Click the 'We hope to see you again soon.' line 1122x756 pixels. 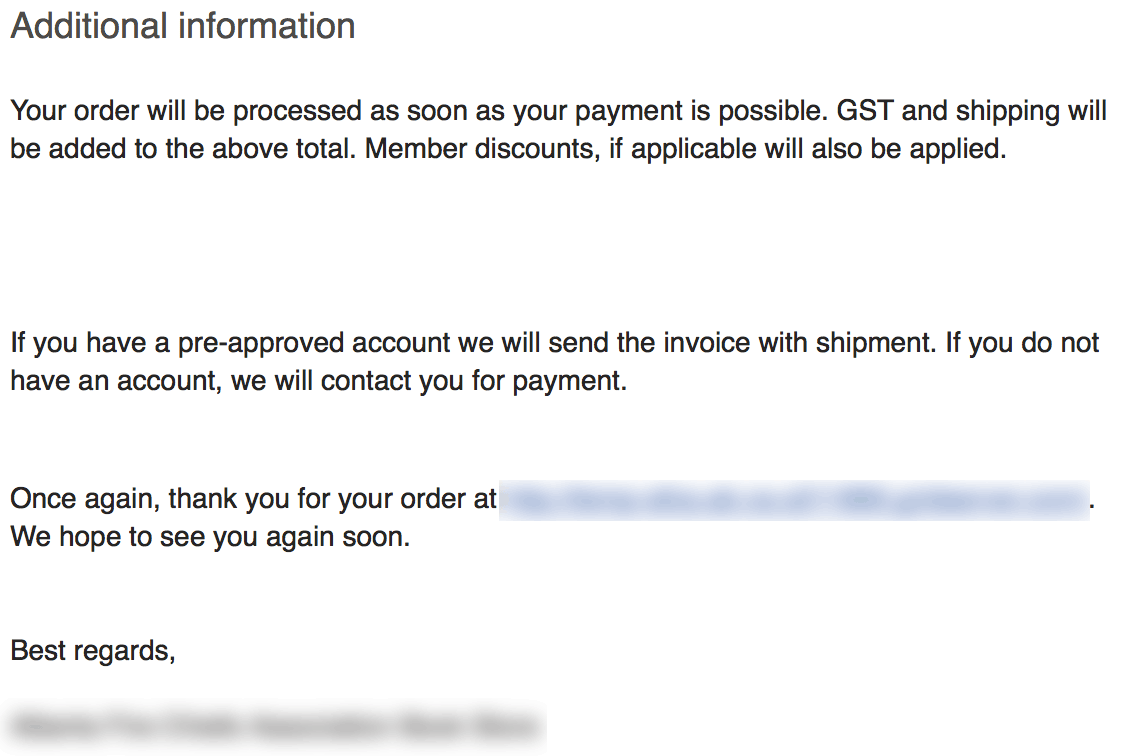click(210, 537)
